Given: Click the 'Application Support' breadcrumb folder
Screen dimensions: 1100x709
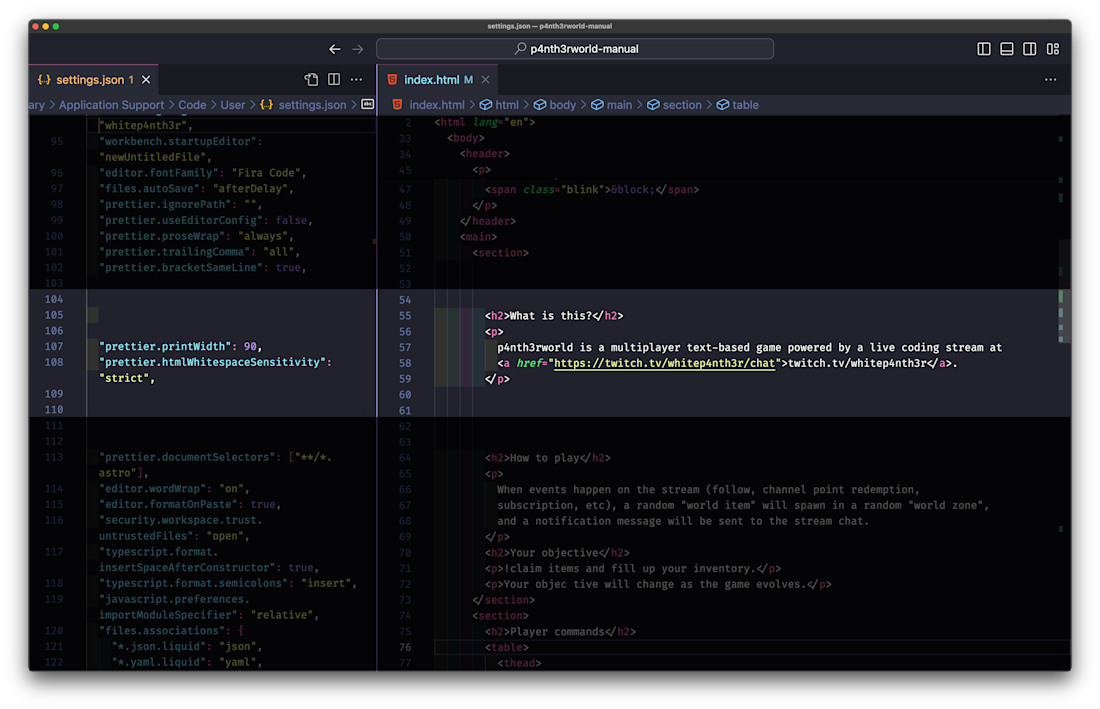Looking at the screenshot, I should [x=111, y=105].
